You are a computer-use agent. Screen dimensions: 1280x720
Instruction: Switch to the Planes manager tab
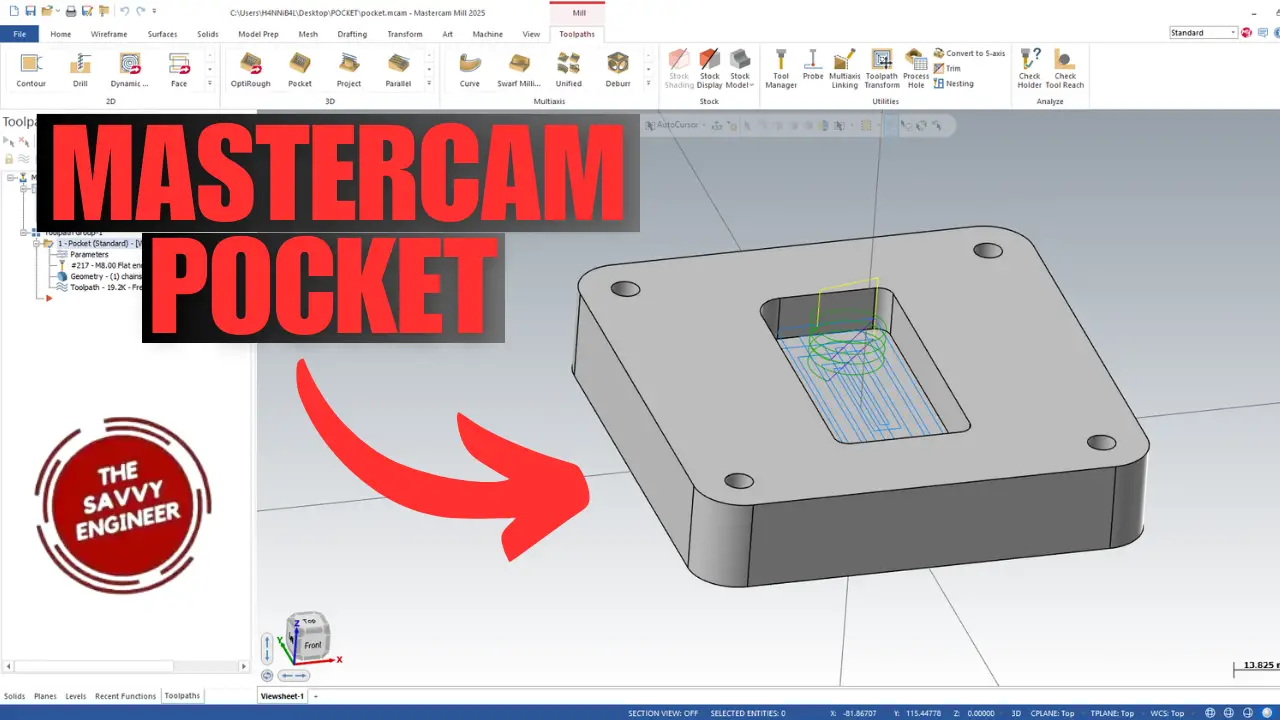45,696
